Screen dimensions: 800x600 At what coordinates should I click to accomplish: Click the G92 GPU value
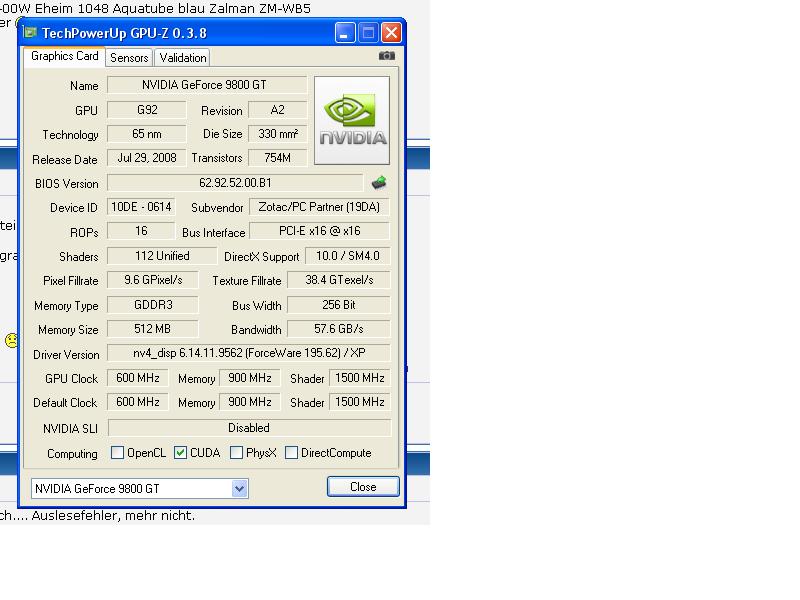coord(147,110)
